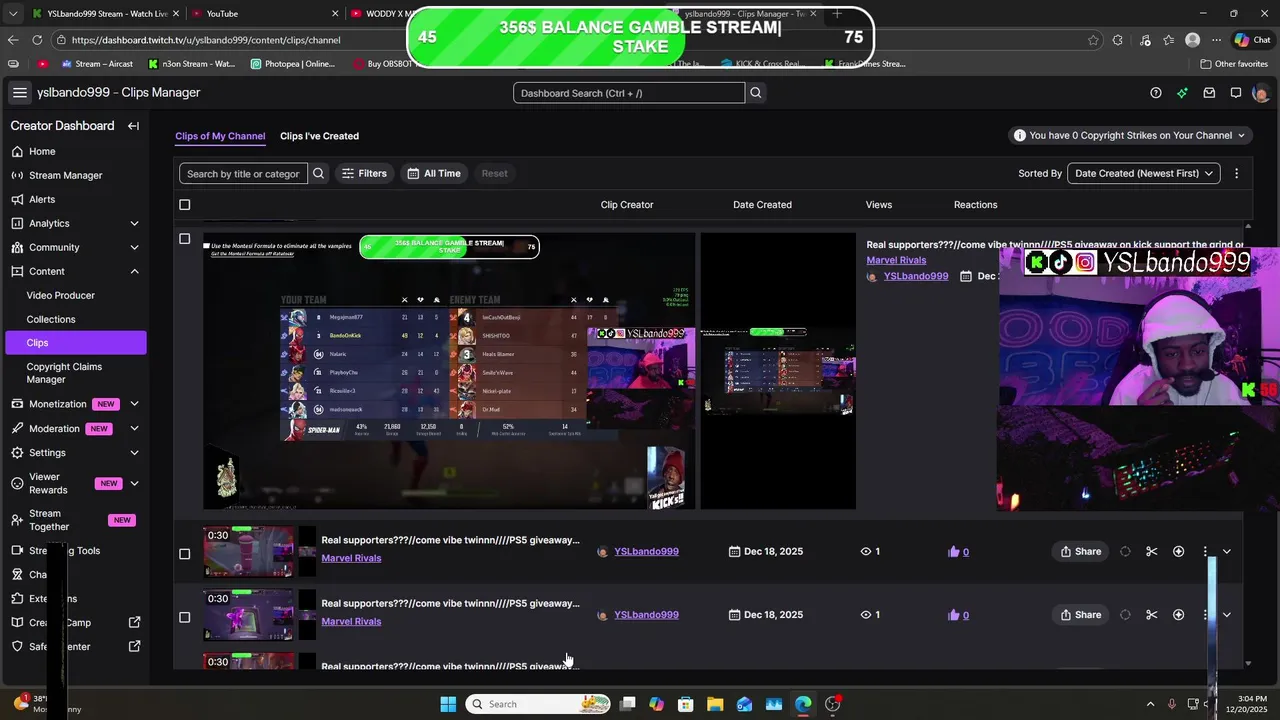1280x720 pixels.
Task: Click the Edge icon in taskbar
Action: 803,704
